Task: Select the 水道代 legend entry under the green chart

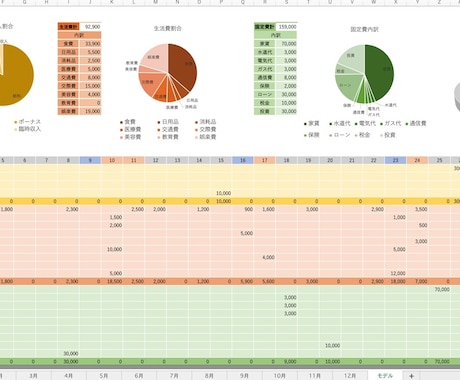Action: click(x=340, y=123)
